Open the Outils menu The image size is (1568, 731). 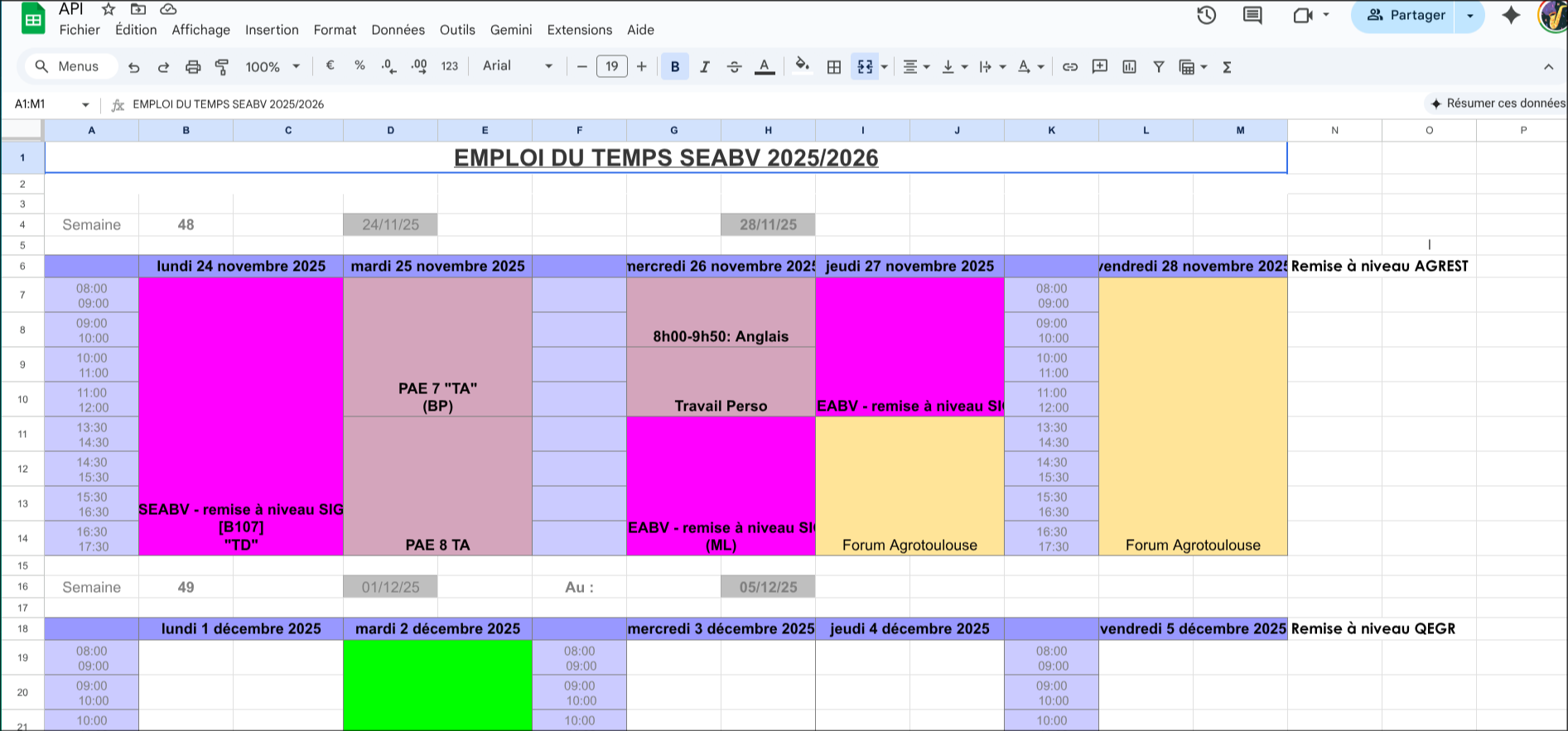[457, 30]
